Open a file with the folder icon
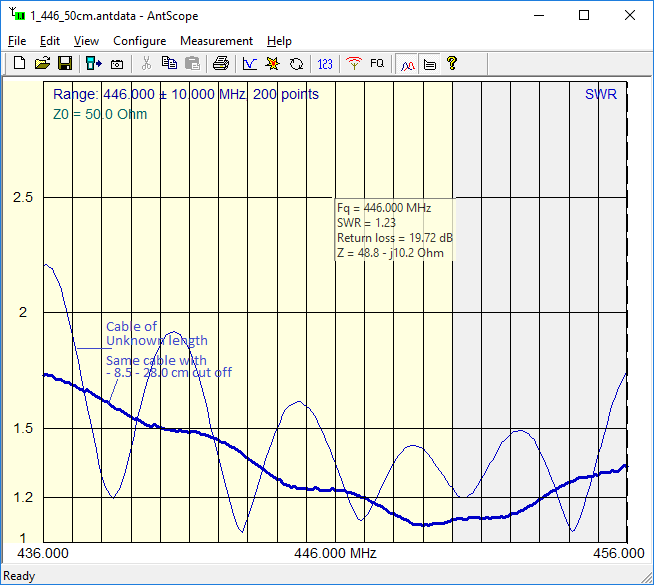 [x=42, y=63]
